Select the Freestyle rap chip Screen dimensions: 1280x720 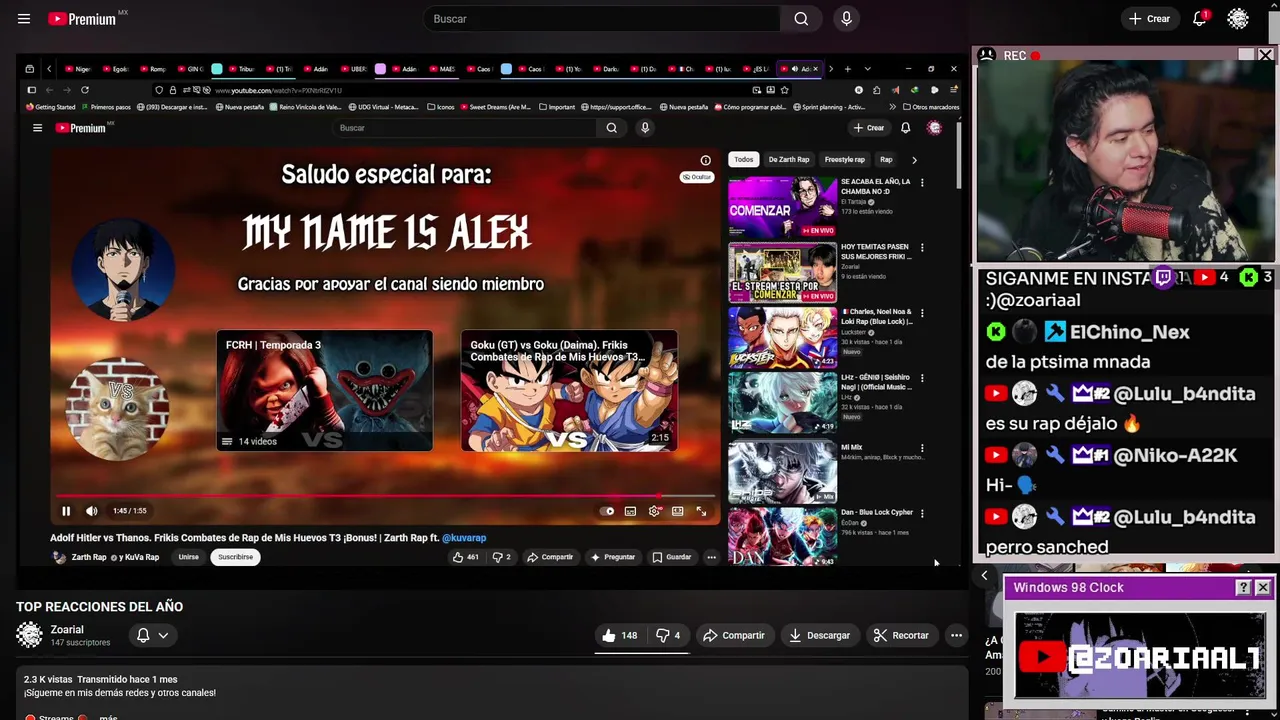pyautogui.click(x=845, y=160)
